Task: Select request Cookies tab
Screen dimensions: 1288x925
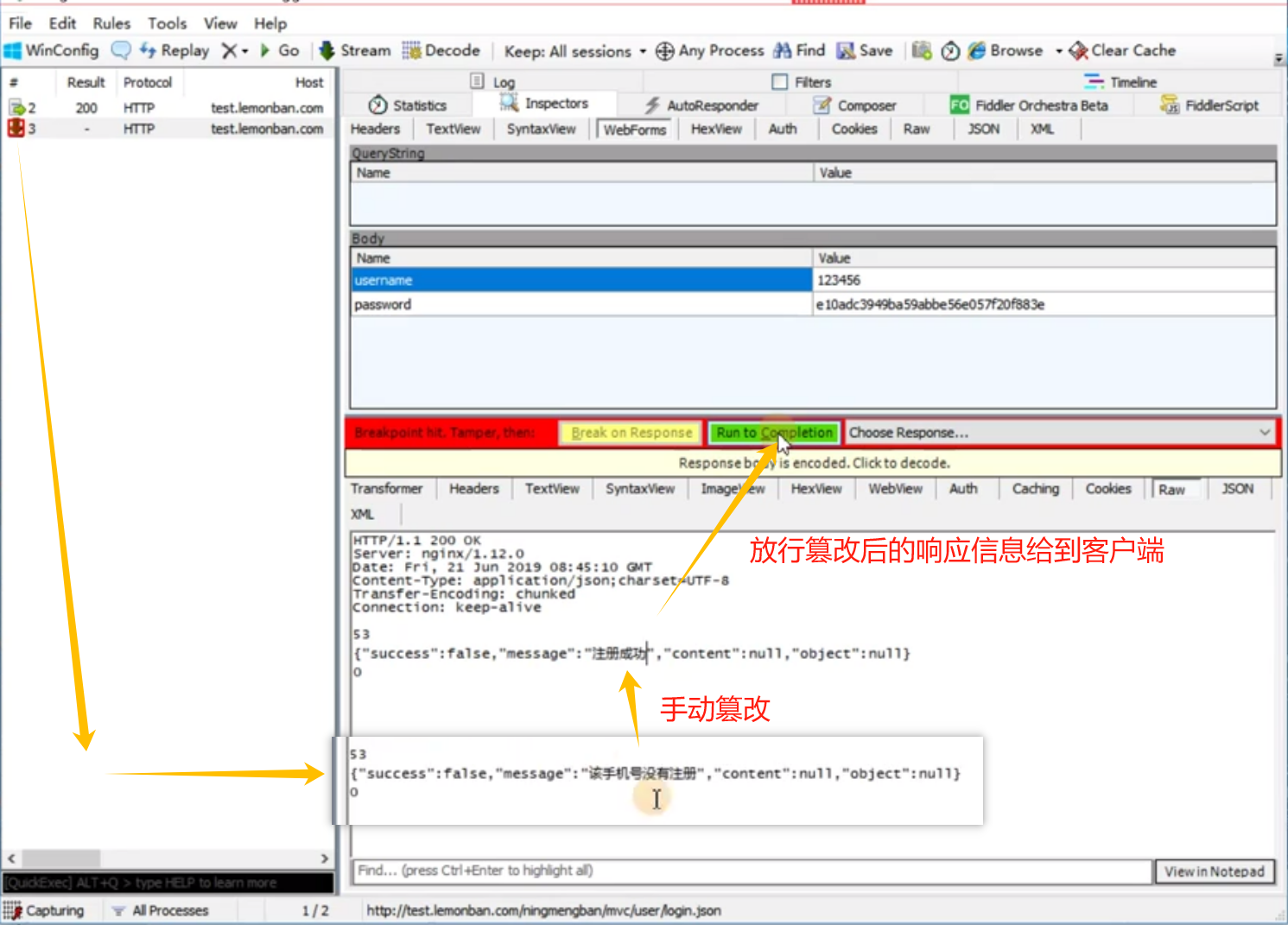Action: [x=854, y=129]
